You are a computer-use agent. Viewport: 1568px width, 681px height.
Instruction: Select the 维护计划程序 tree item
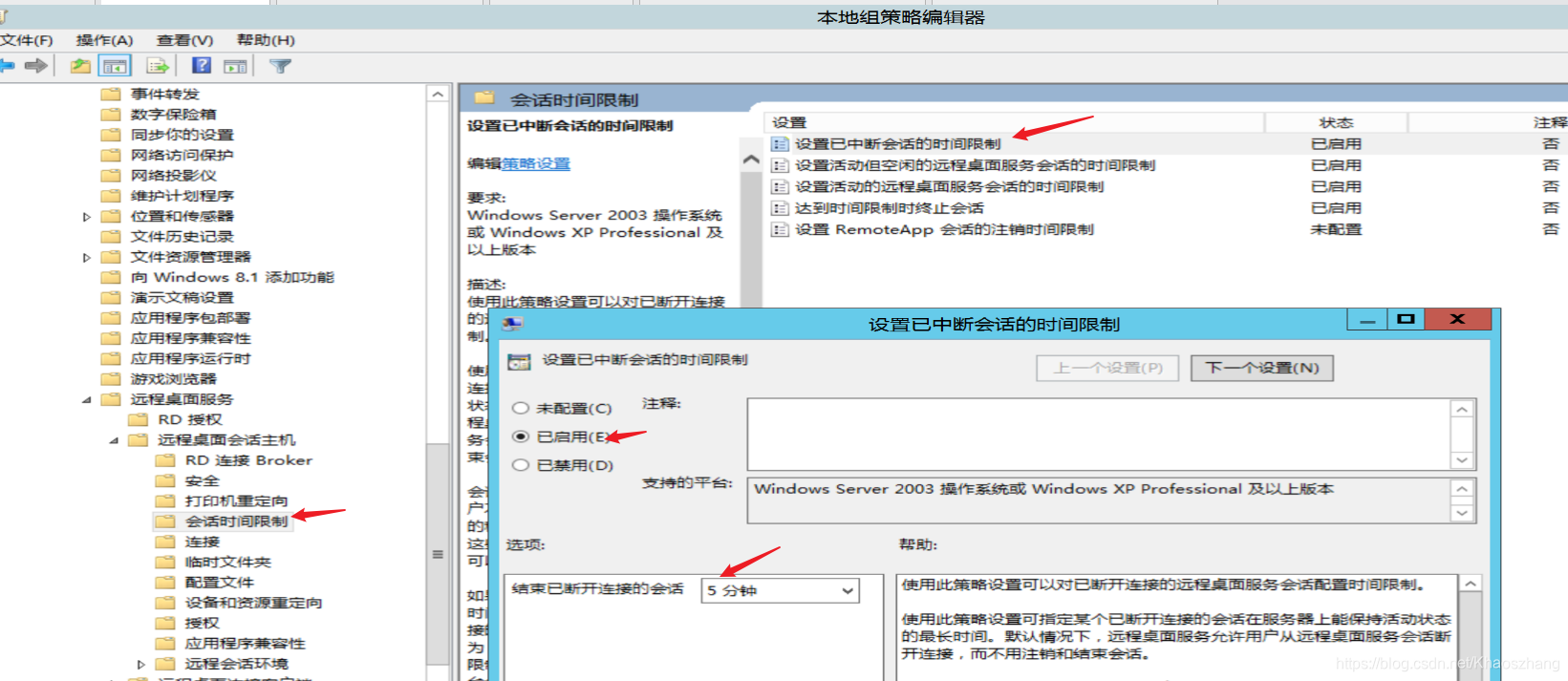point(182,196)
